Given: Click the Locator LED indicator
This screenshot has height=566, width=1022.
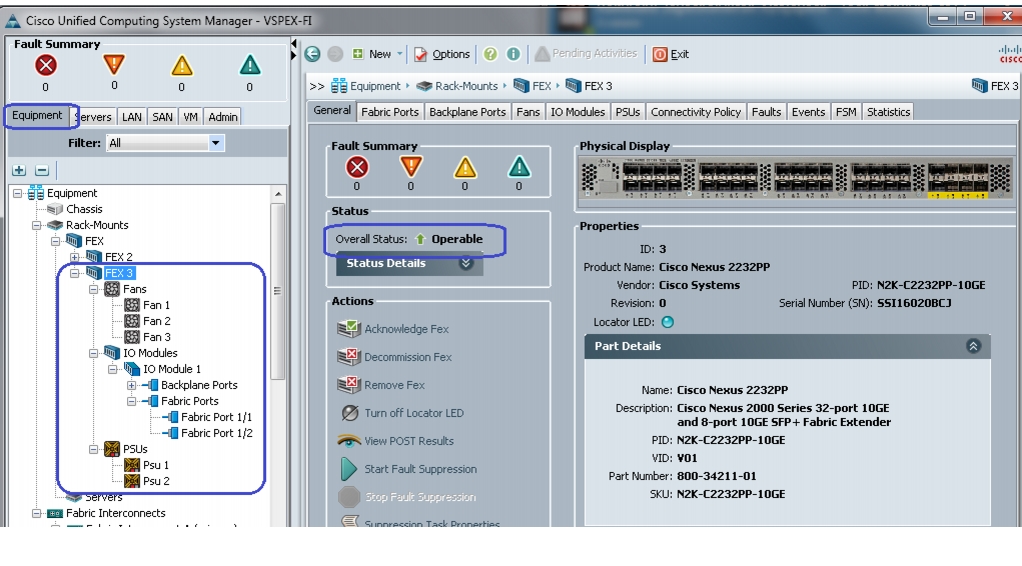Looking at the screenshot, I should [667, 322].
